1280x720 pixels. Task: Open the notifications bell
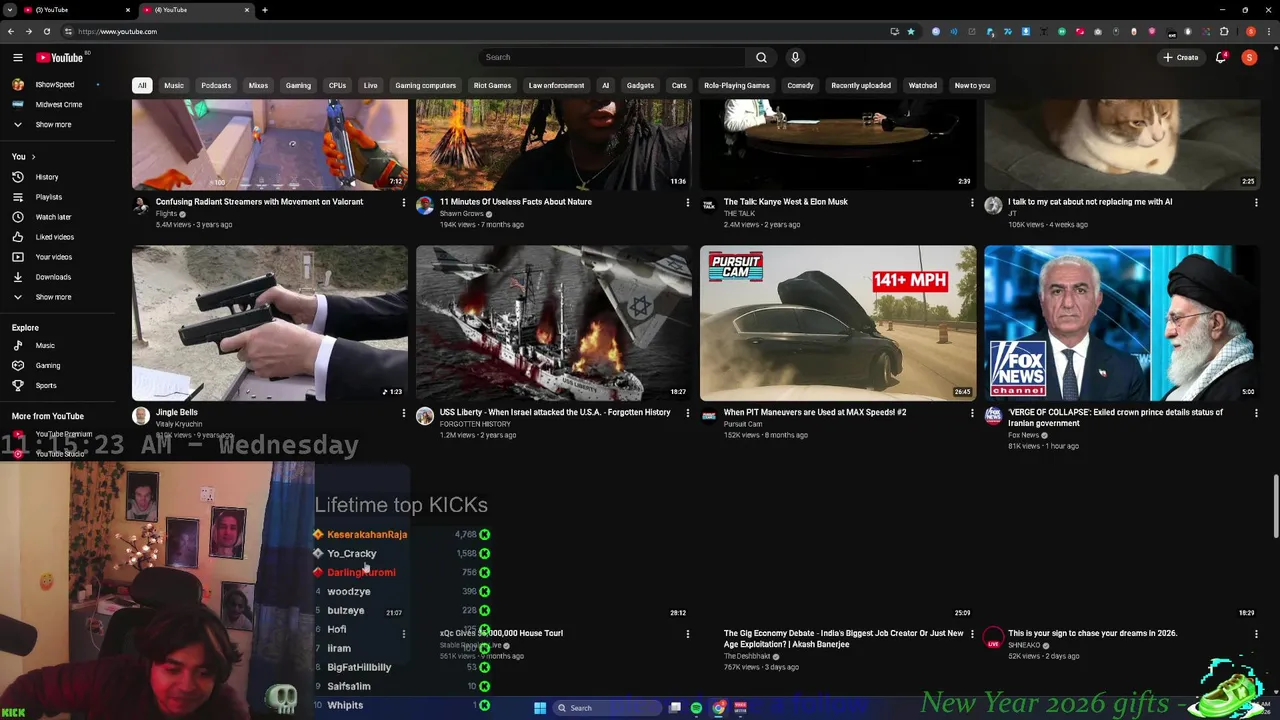(x=1221, y=57)
